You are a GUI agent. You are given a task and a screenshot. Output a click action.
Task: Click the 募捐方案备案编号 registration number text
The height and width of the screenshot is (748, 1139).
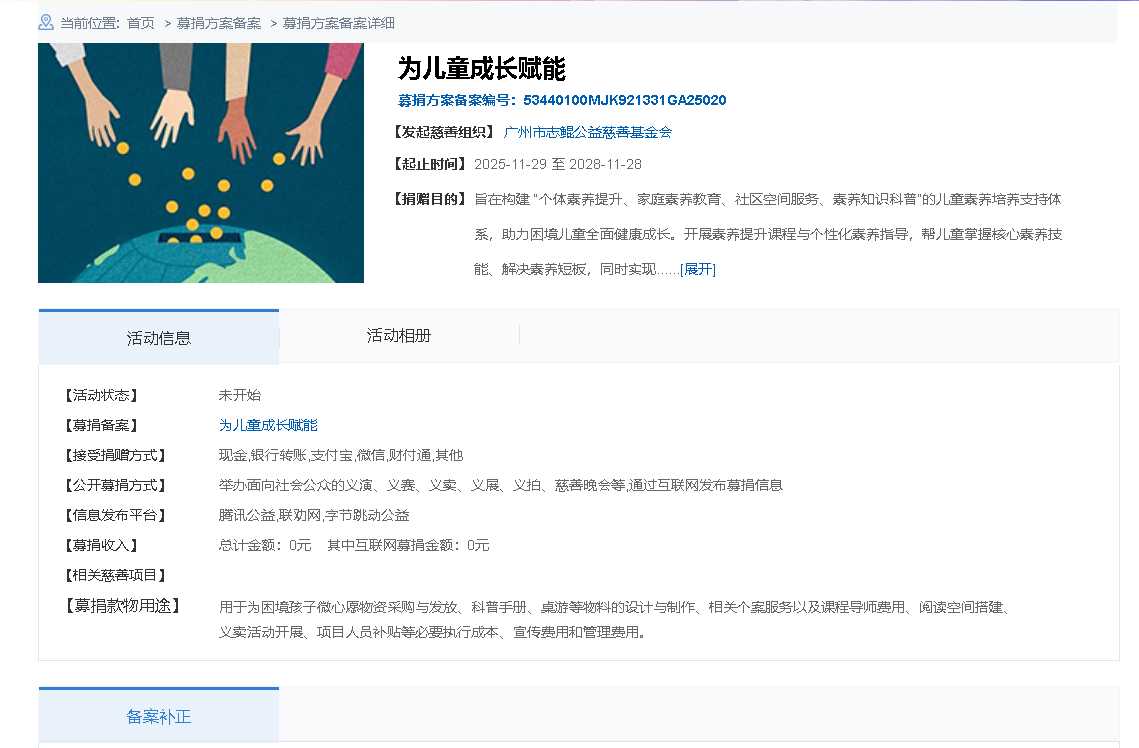[562, 100]
